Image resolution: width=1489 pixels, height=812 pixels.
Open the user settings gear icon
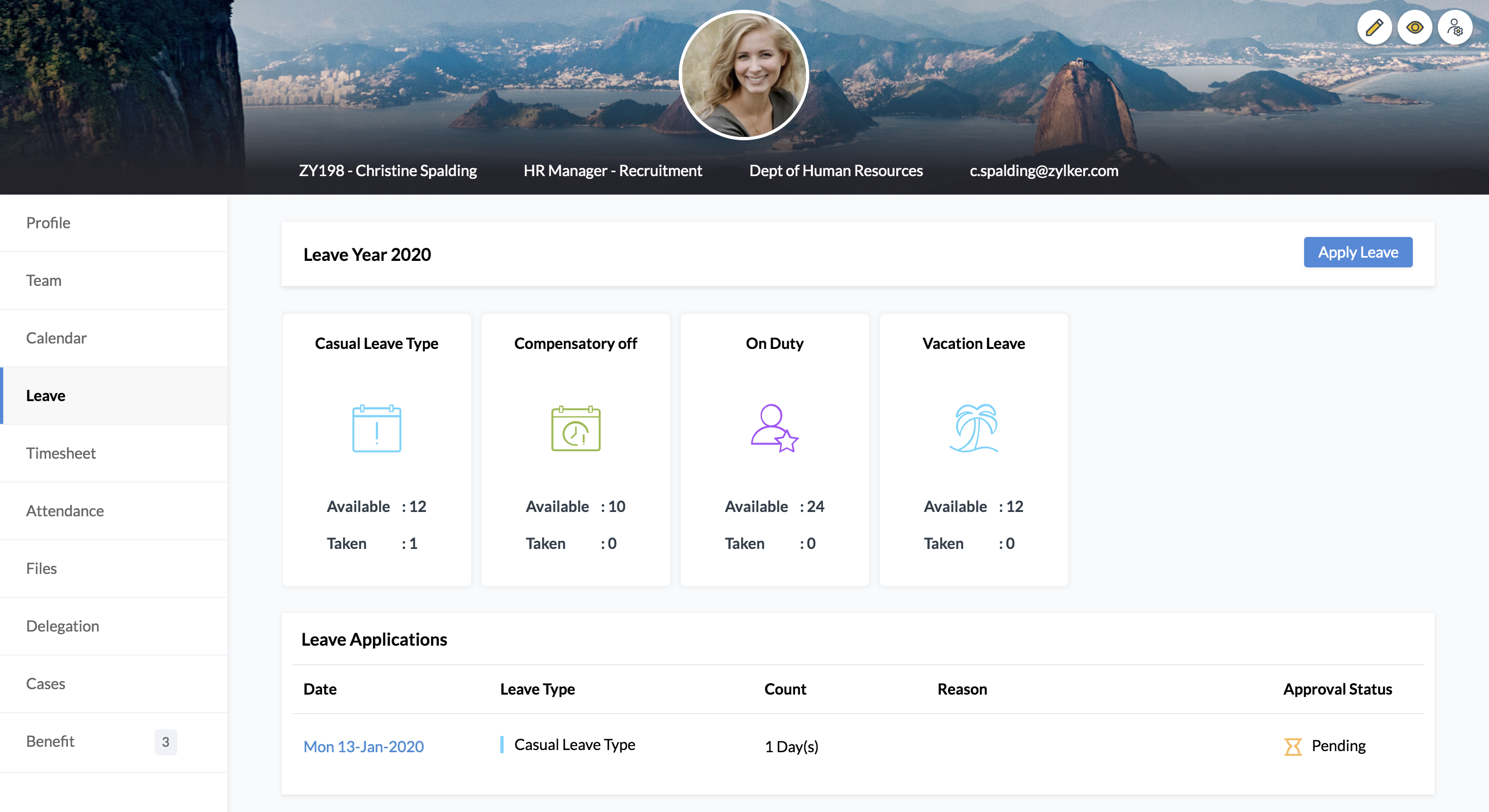pyautogui.click(x=1455, y=27)
